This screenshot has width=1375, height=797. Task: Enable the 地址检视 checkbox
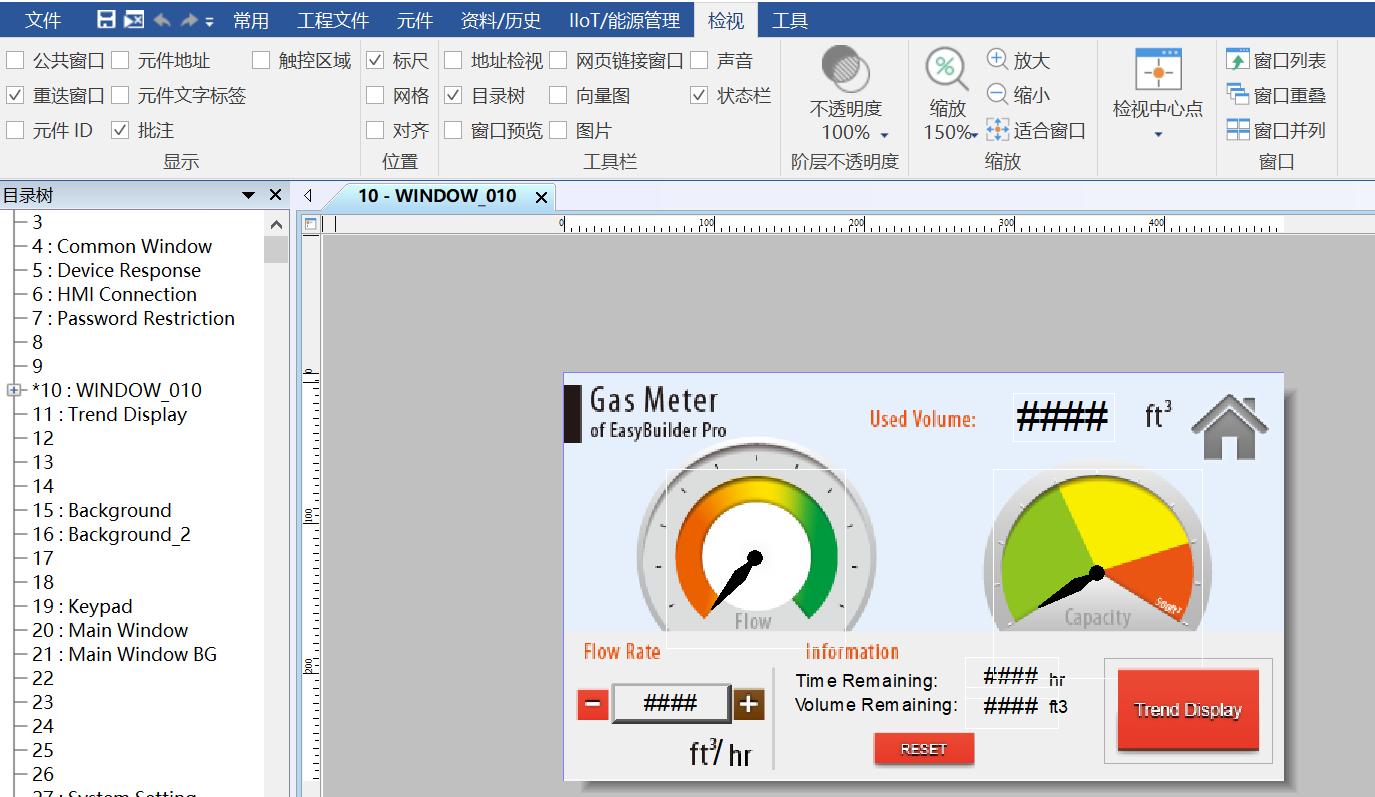[x=453, y=61]
